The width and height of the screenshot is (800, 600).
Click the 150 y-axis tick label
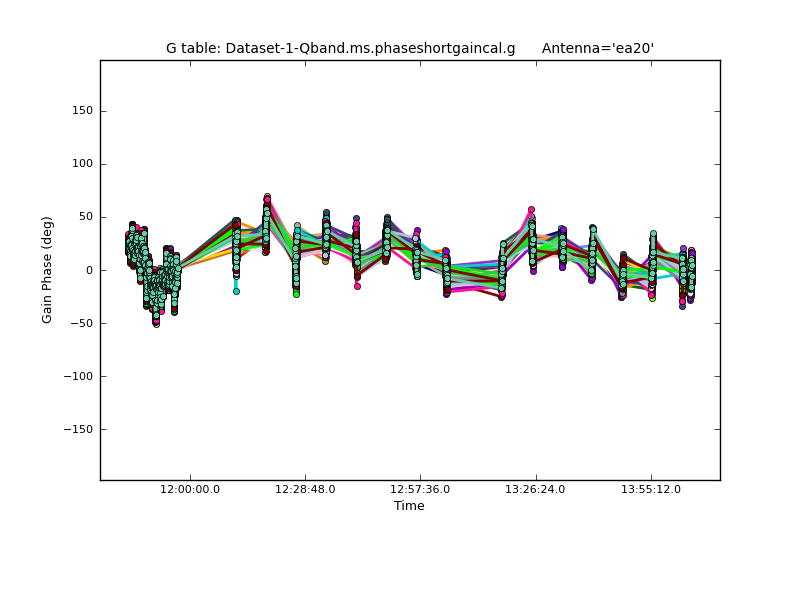tap(82, 111)
